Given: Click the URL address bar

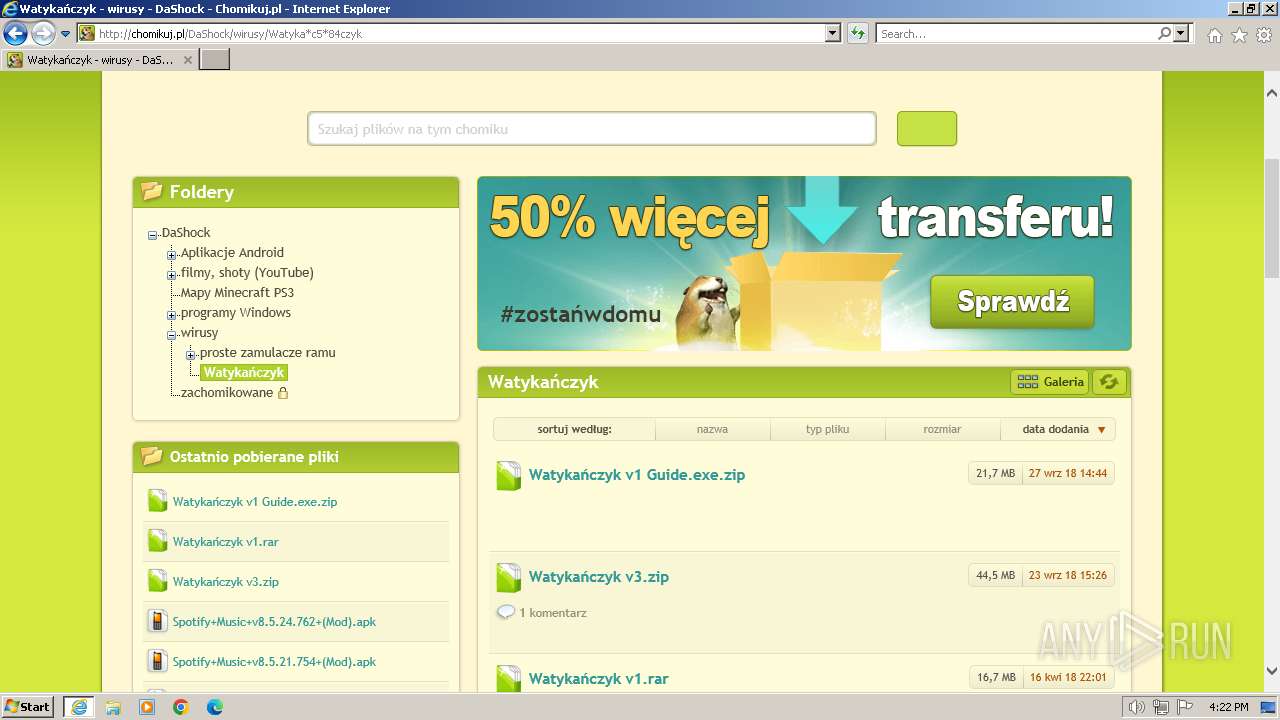Looking at the screenshot, I should (x=451, y=33).
